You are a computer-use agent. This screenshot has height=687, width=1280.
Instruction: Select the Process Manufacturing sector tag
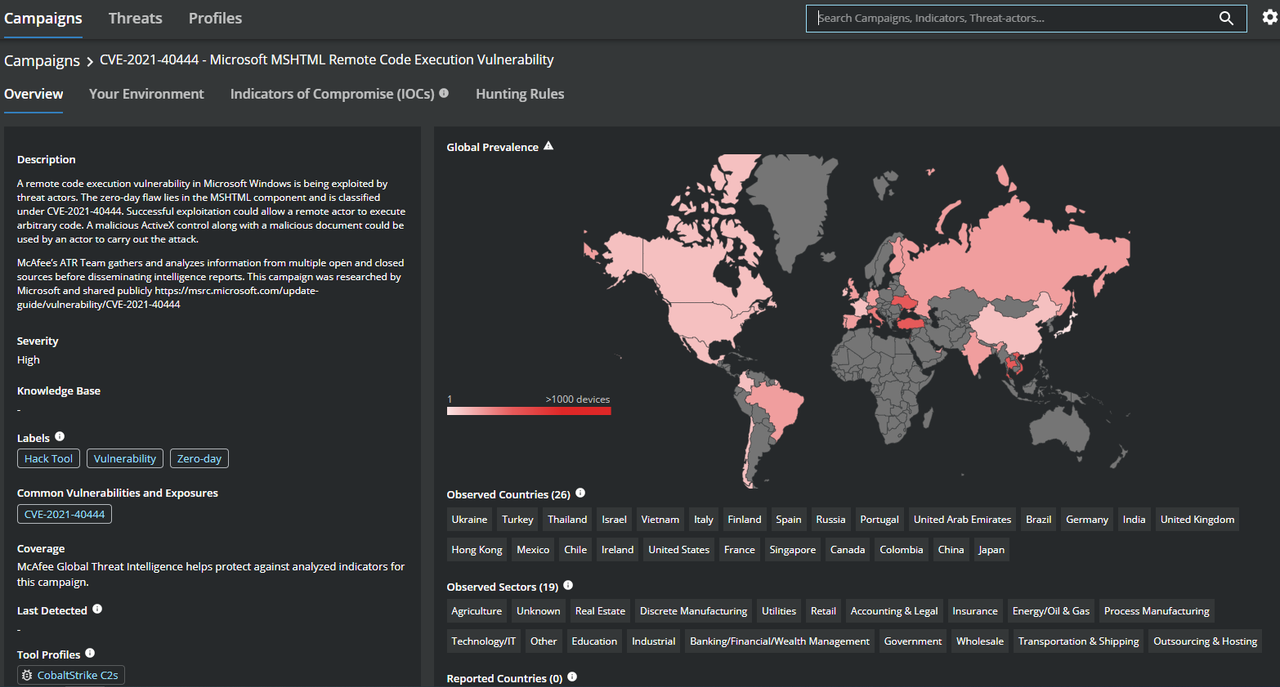tap(1157, 612)
